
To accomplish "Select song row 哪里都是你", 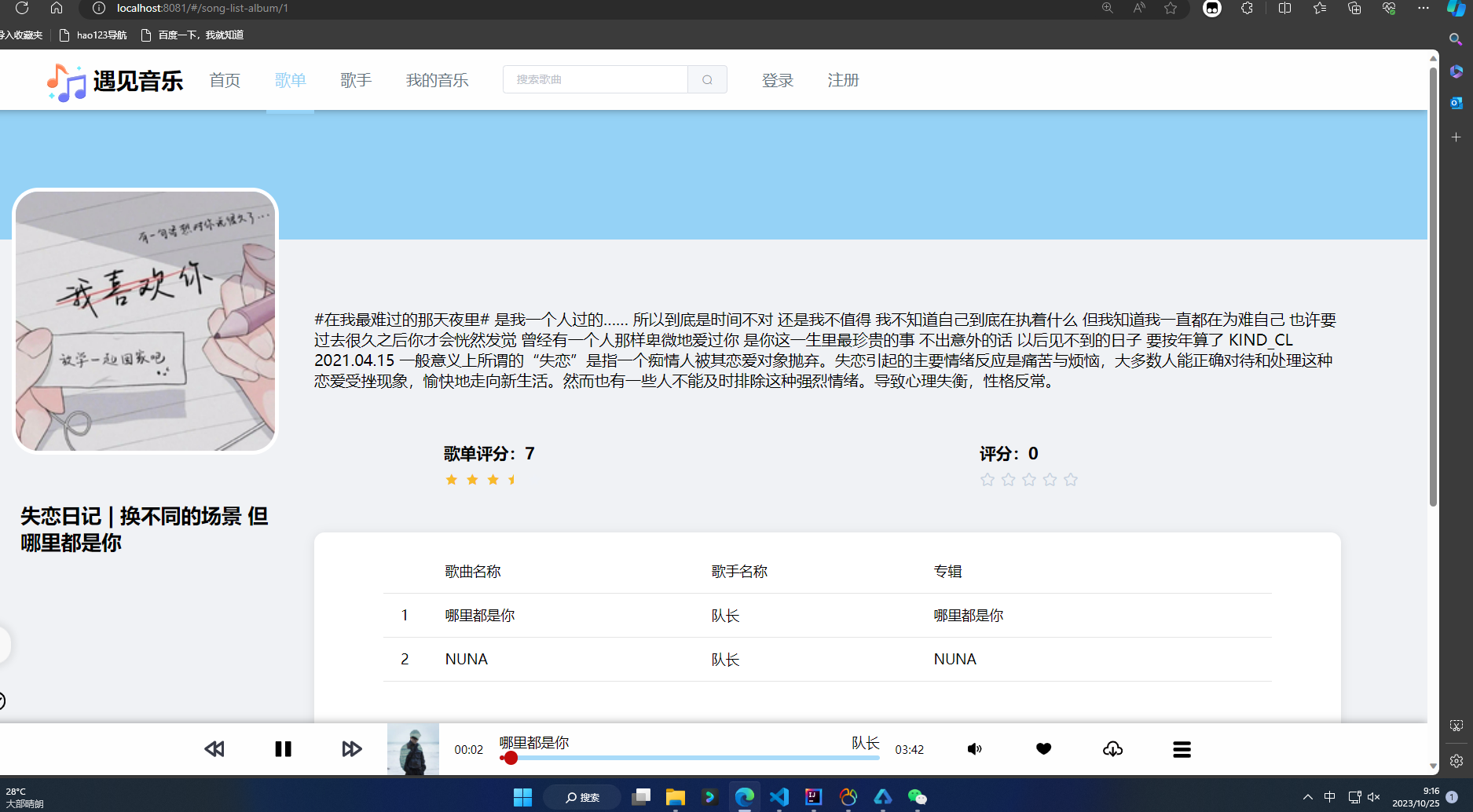I will pos(827,615).
